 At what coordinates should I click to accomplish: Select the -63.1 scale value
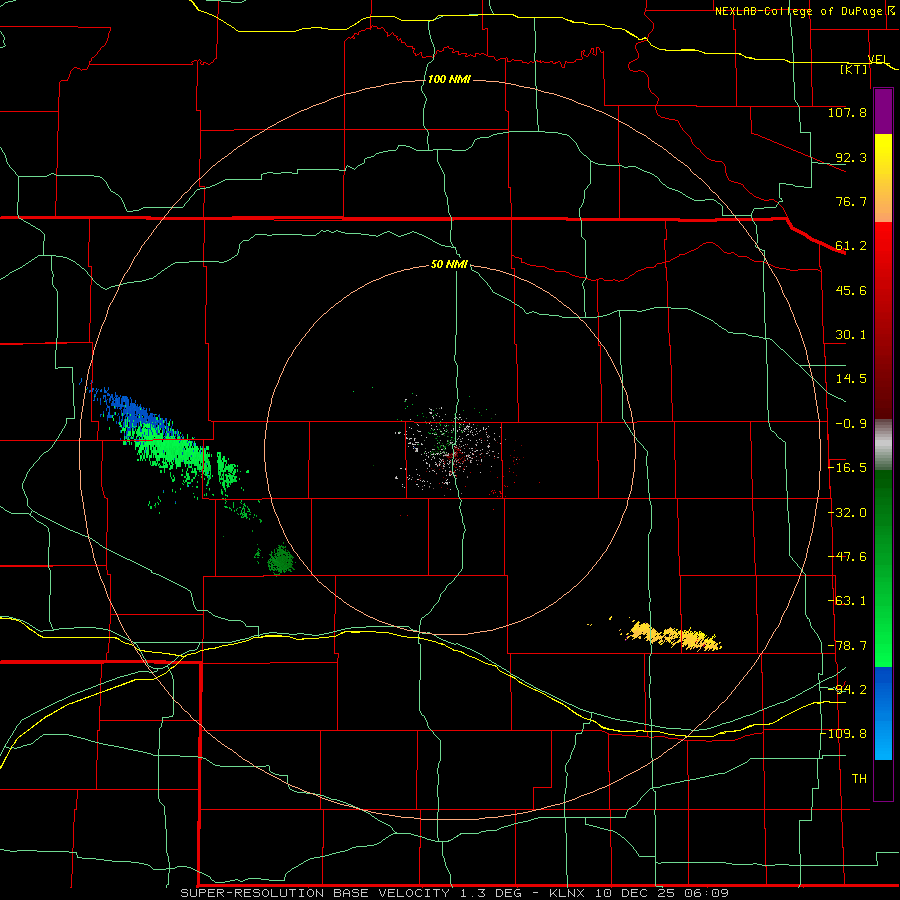pos(847,601)
